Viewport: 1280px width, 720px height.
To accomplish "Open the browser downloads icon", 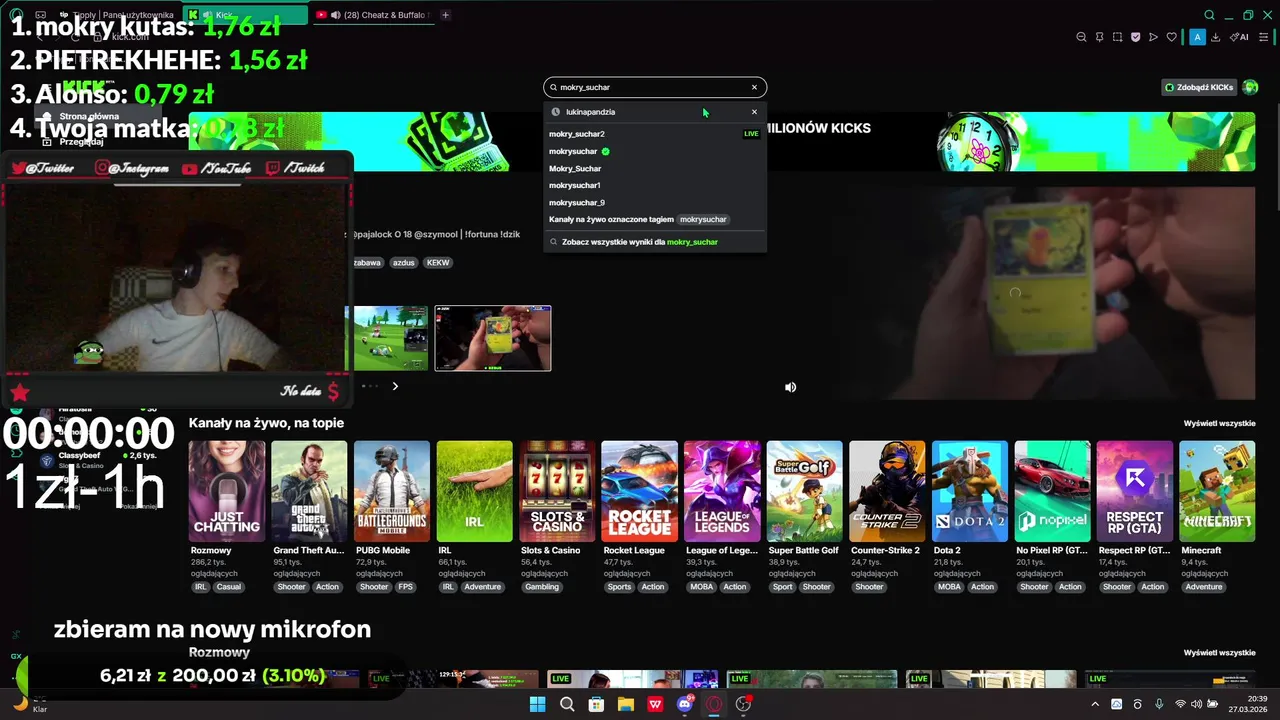I will 1216,37.
